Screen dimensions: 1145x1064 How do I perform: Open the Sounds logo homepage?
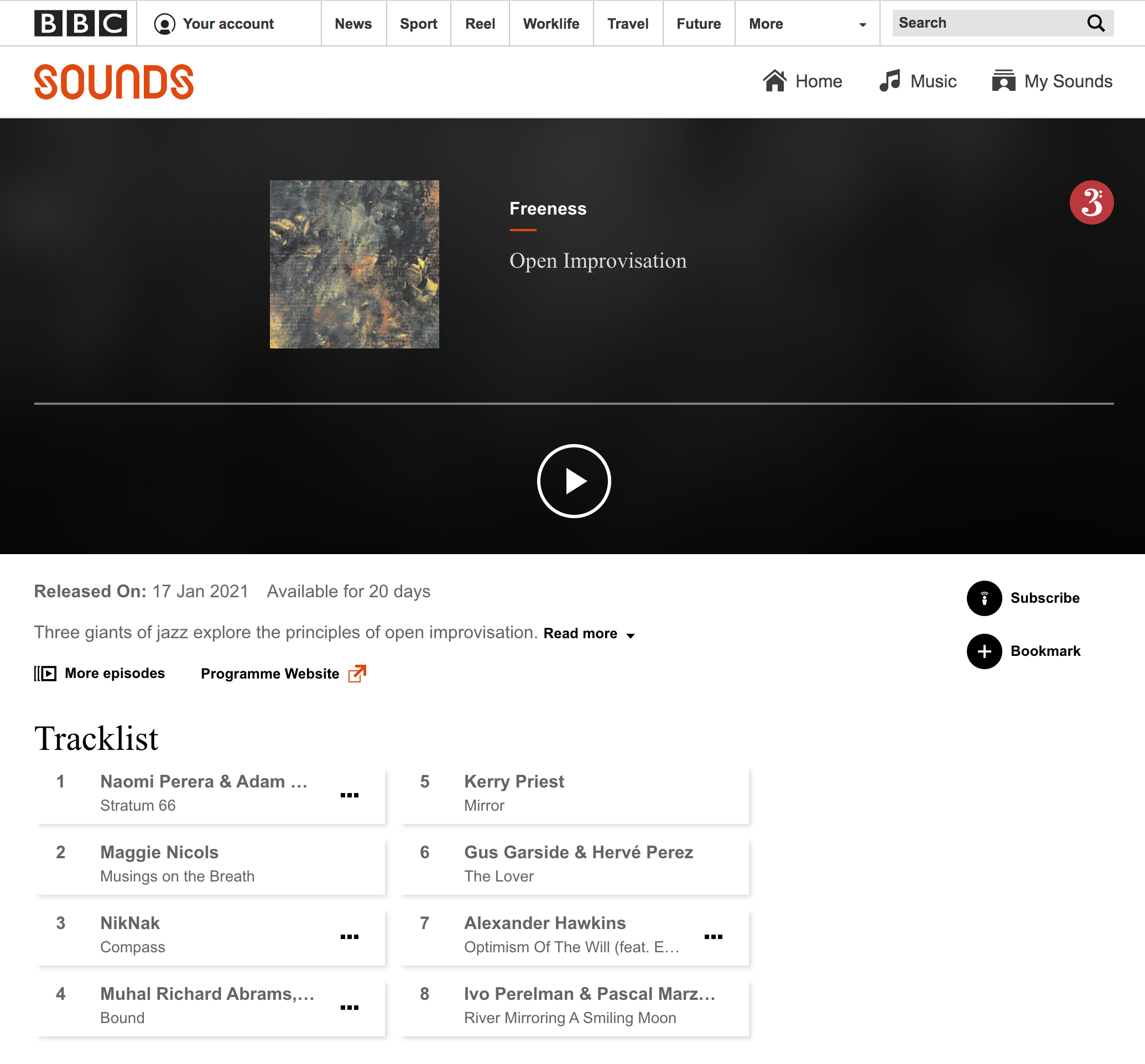114,82
